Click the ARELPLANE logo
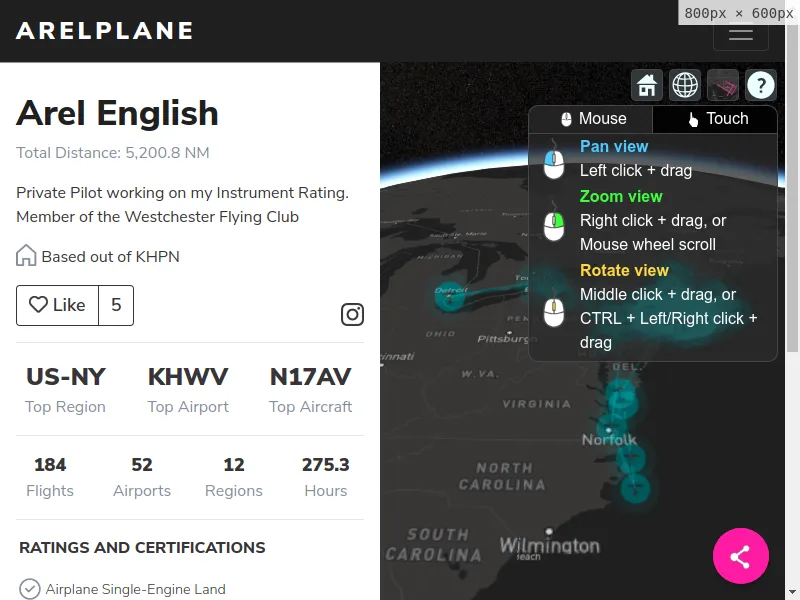Viewport: 800px width, 600px height. click(105, 31)
